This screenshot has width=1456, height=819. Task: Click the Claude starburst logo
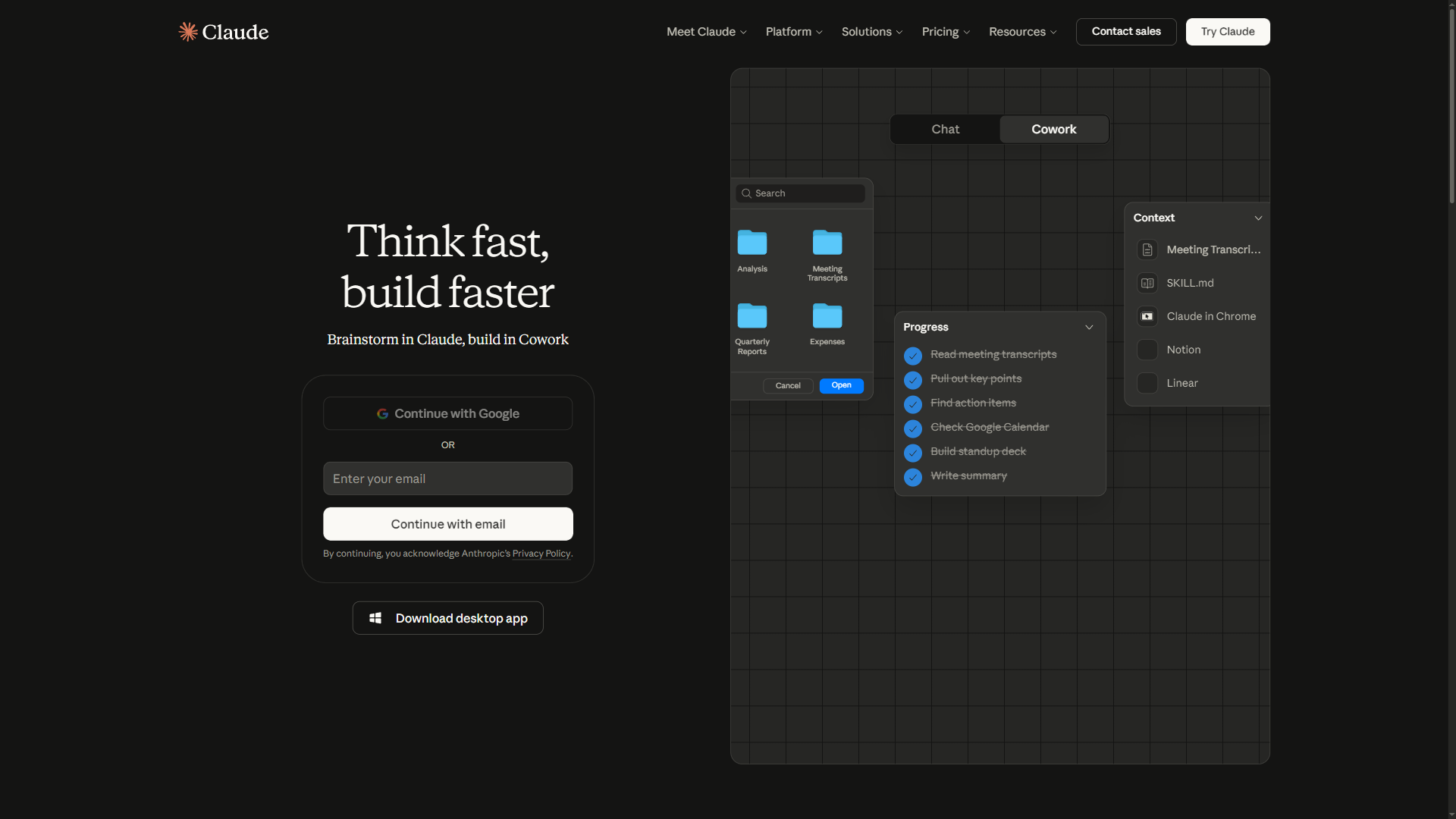click(188, 32)
